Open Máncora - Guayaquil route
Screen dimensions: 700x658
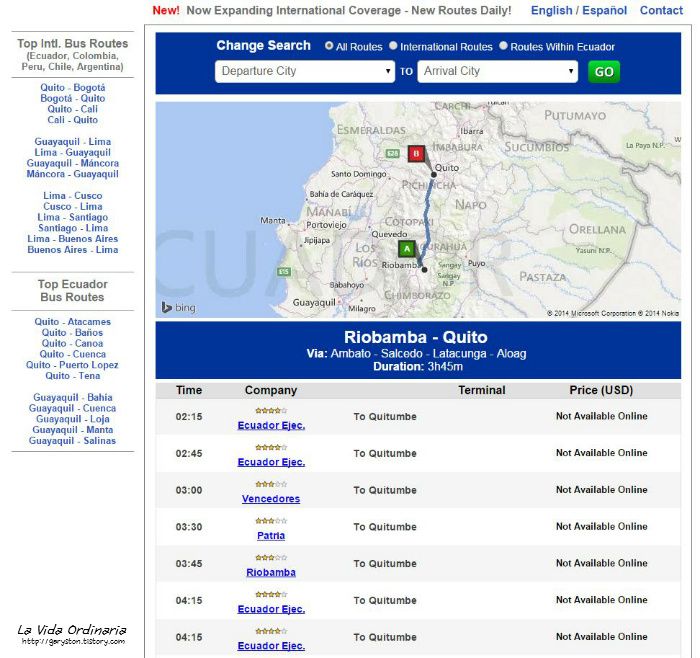tap(73, 174)
